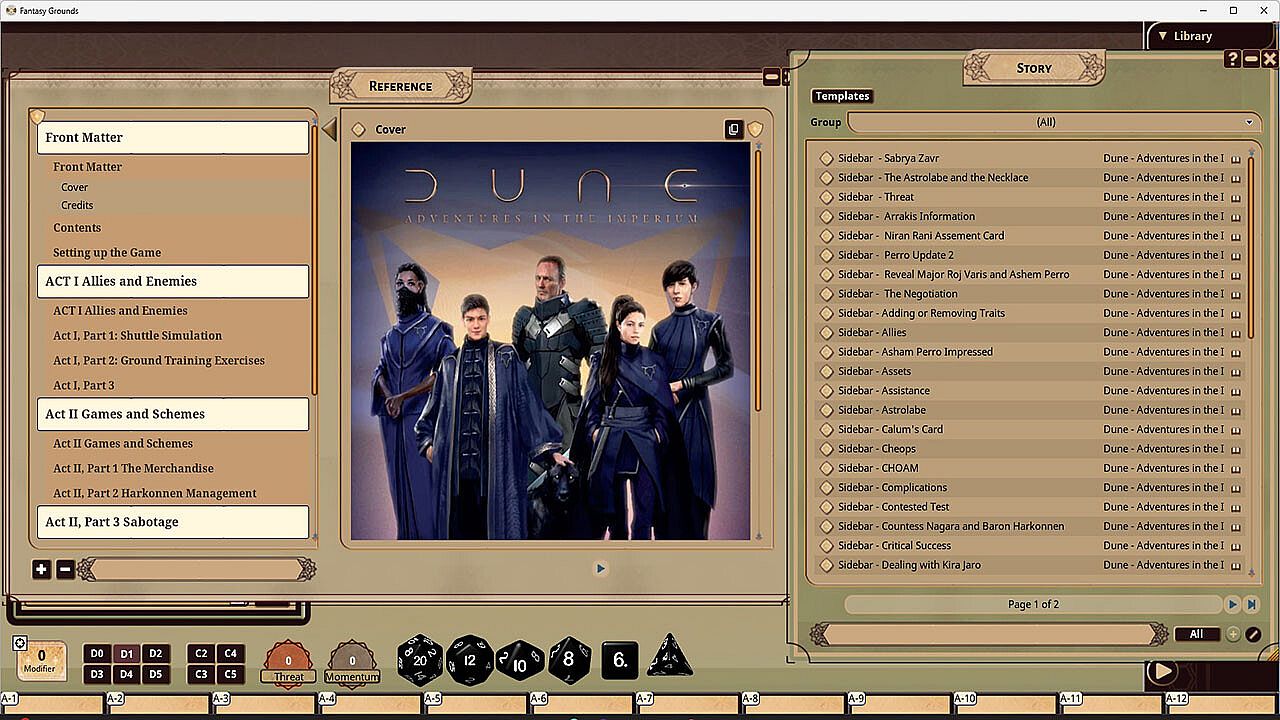Screen dimensions: 1280x720
Task: Click the round play button above hotkey A-12
Action: point(1162,672)
